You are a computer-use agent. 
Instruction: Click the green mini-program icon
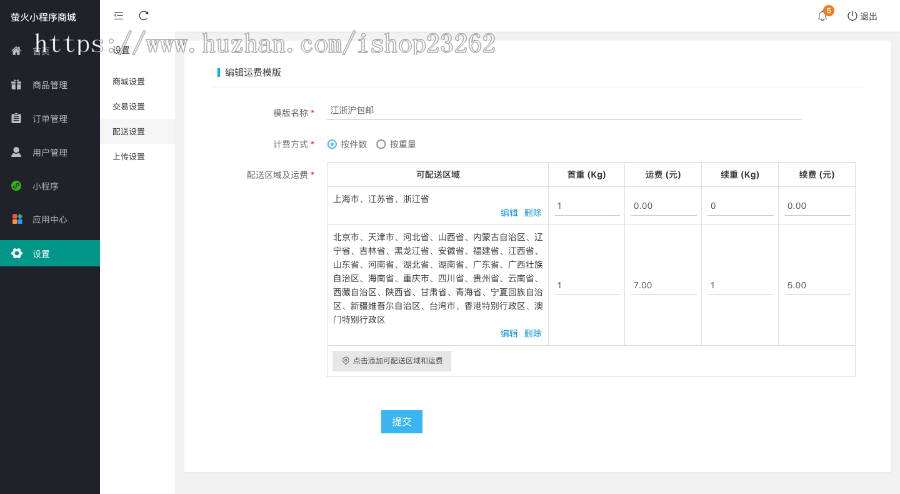pos(16,185)
